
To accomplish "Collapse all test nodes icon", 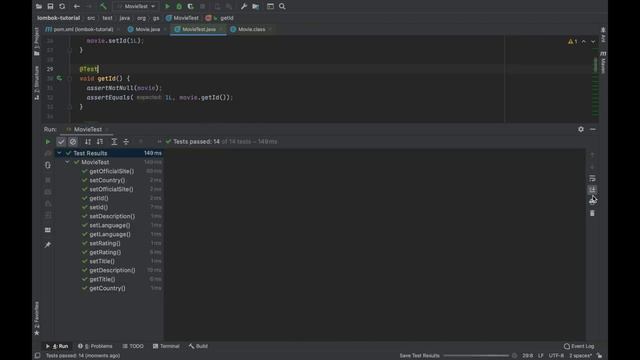I will (x=126, y=142).
